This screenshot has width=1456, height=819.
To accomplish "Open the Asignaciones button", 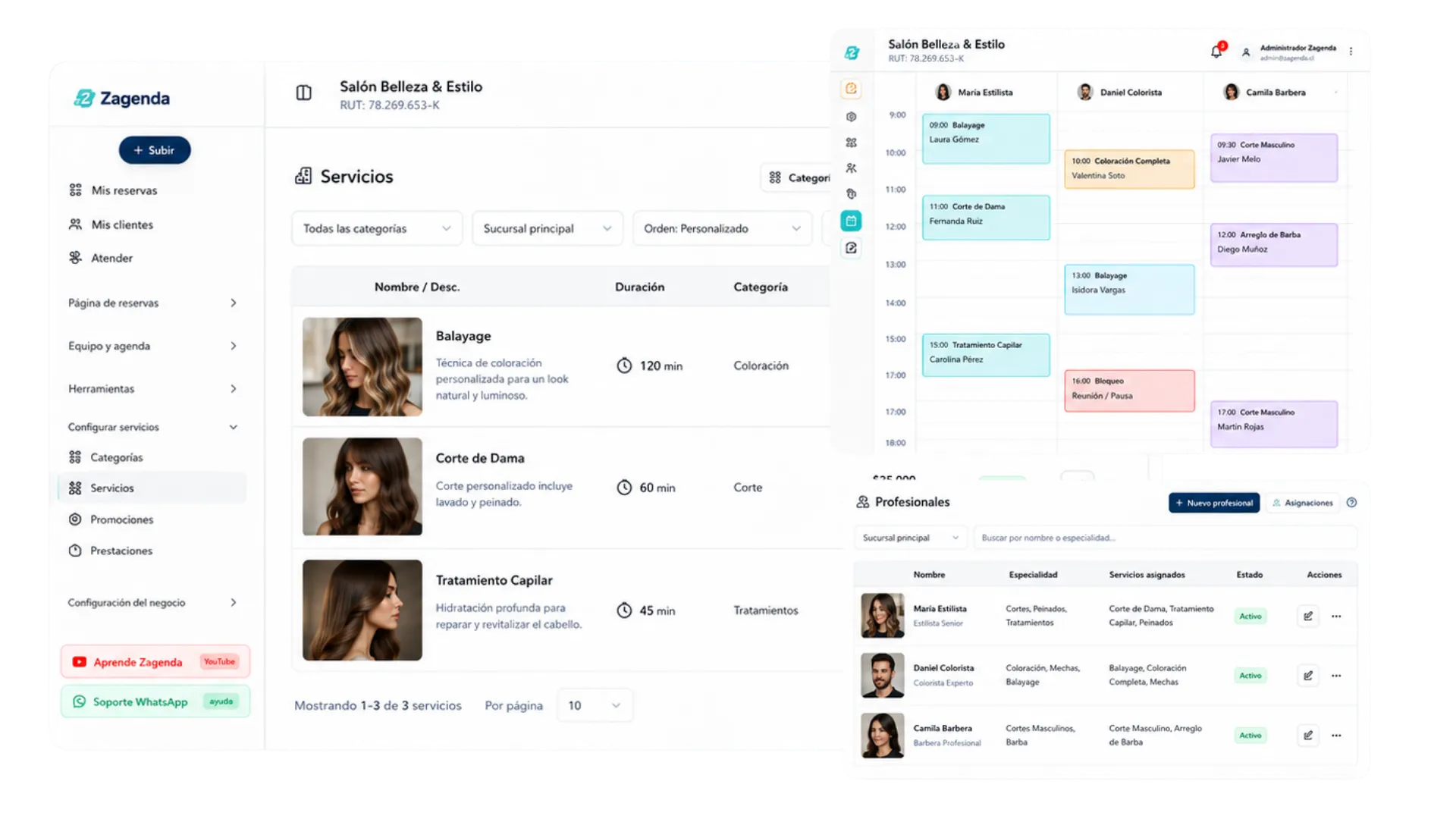I will click(1303, 503).
